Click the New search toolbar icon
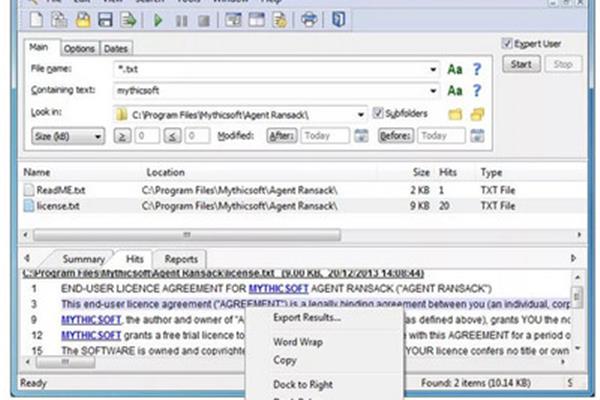The image size is (600, 400). [36, 19]
